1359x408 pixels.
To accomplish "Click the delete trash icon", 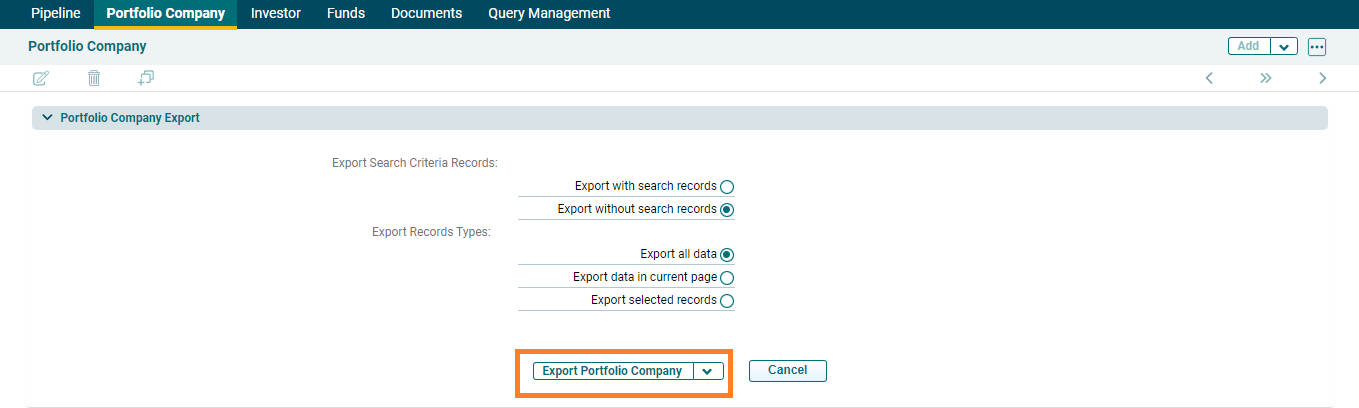I will pos(94,78).
